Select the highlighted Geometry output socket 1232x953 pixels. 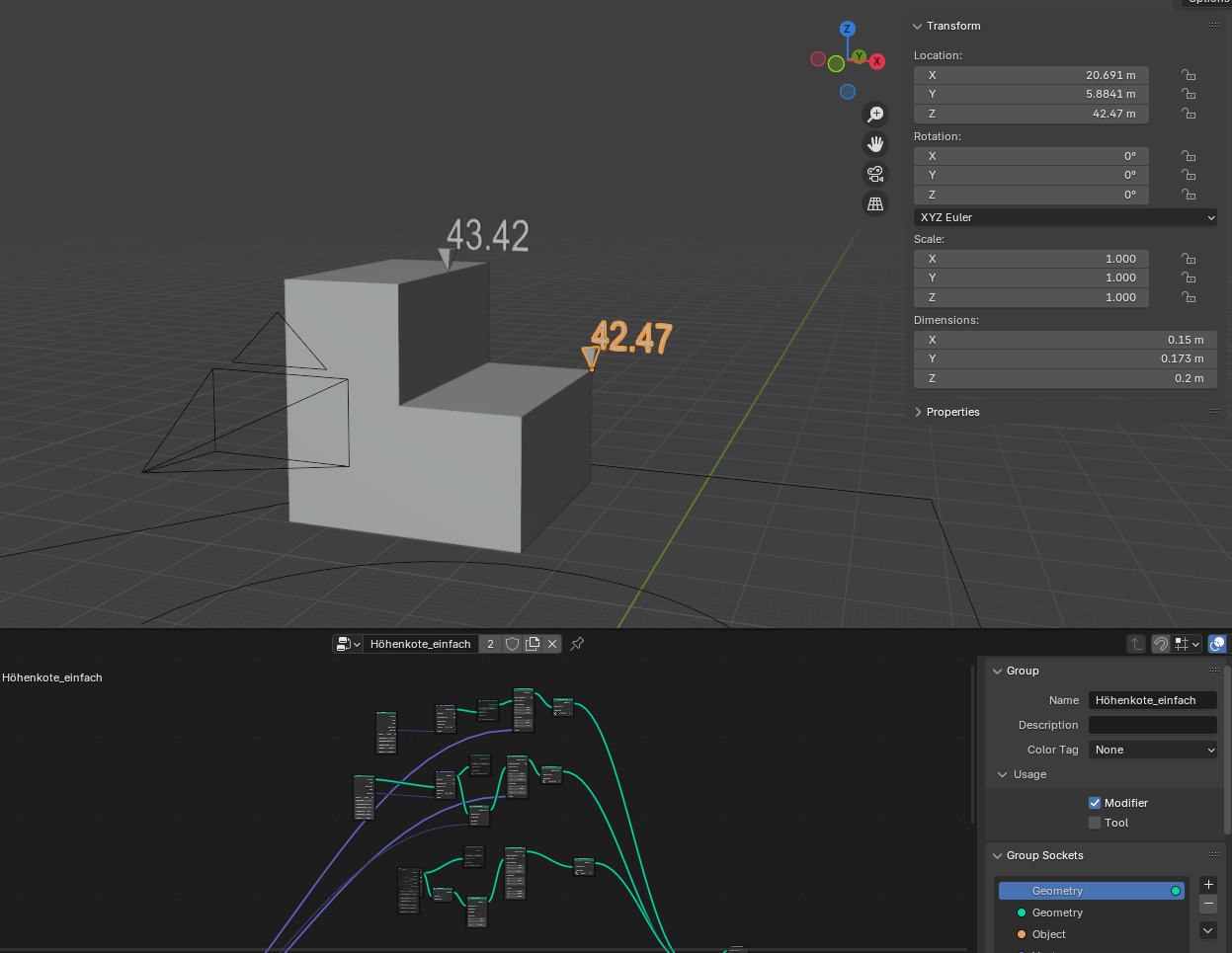(x=1092, y=891)
